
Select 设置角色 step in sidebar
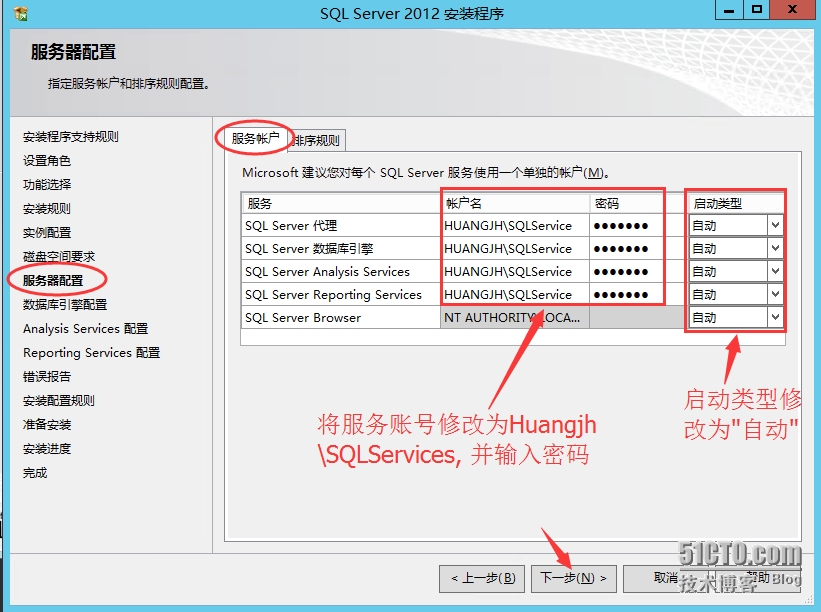click(x=47, y=161)
